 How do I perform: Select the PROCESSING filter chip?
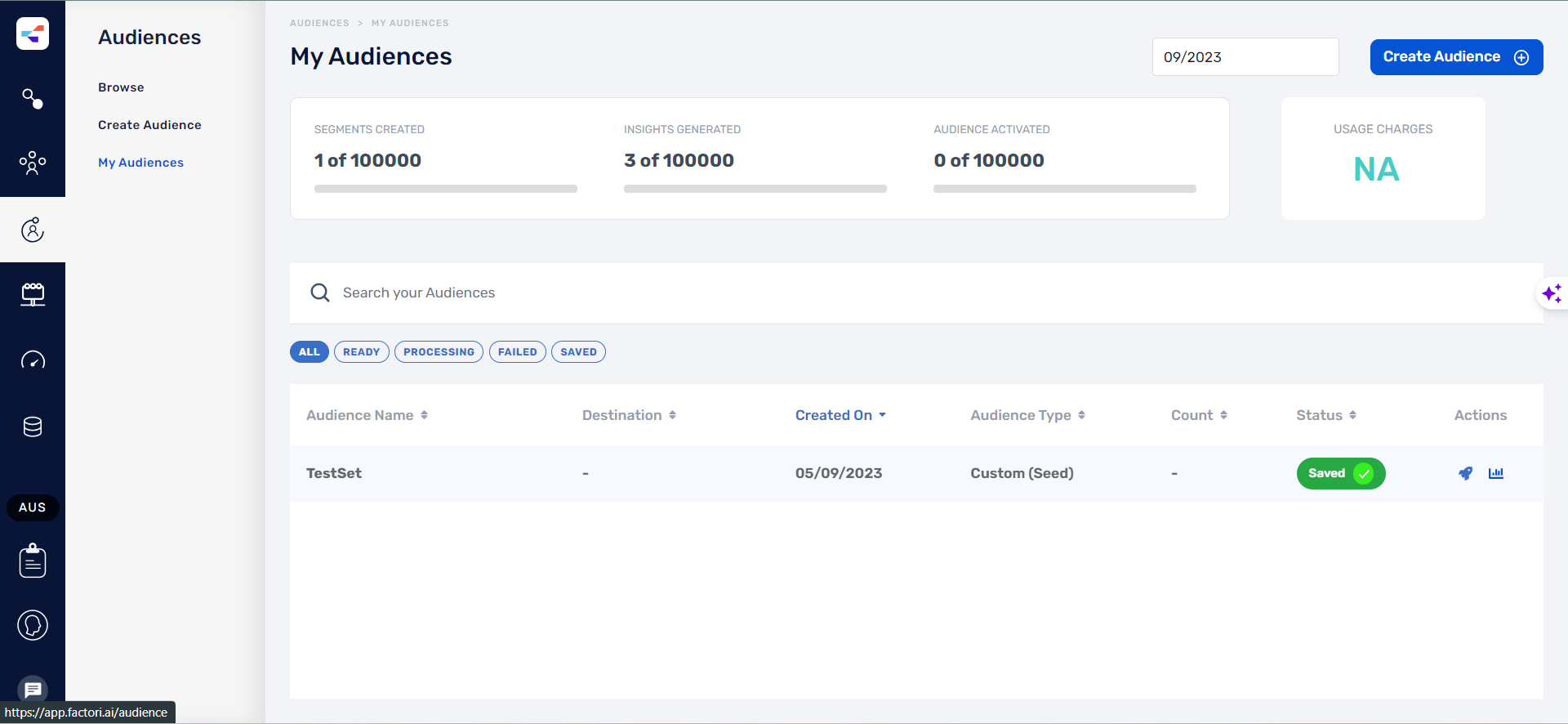point(439,352)
